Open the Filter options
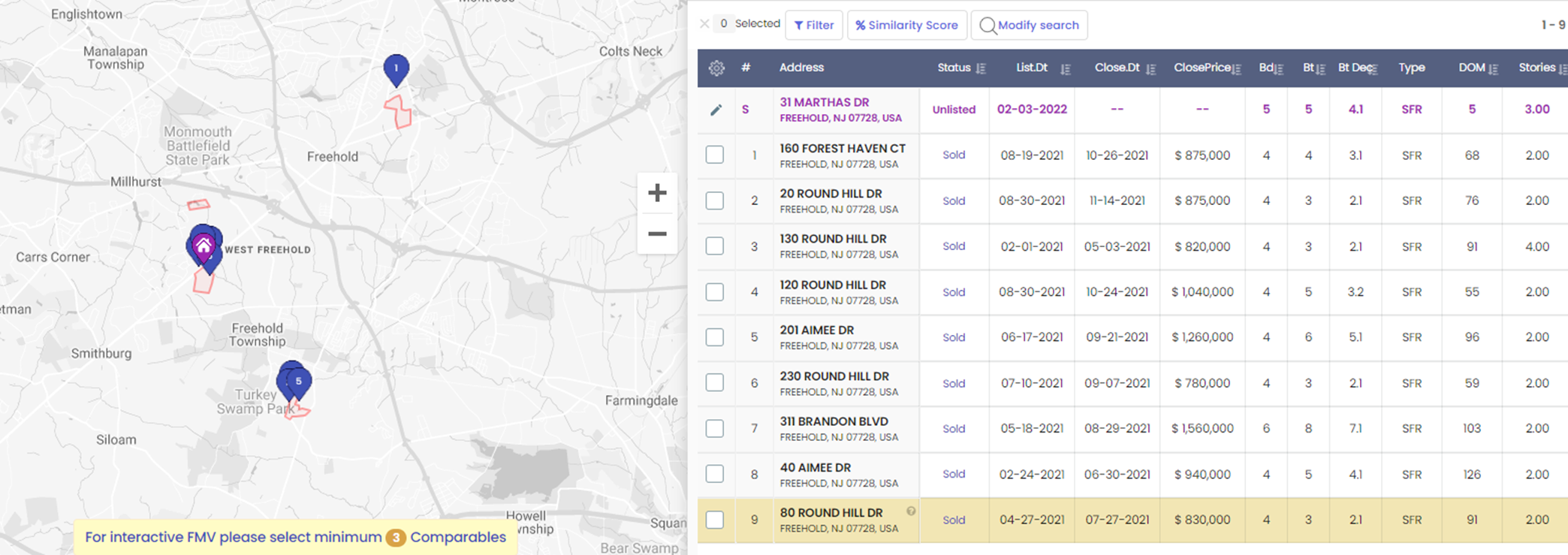1568x555 pixels. [x=814, y=25]
